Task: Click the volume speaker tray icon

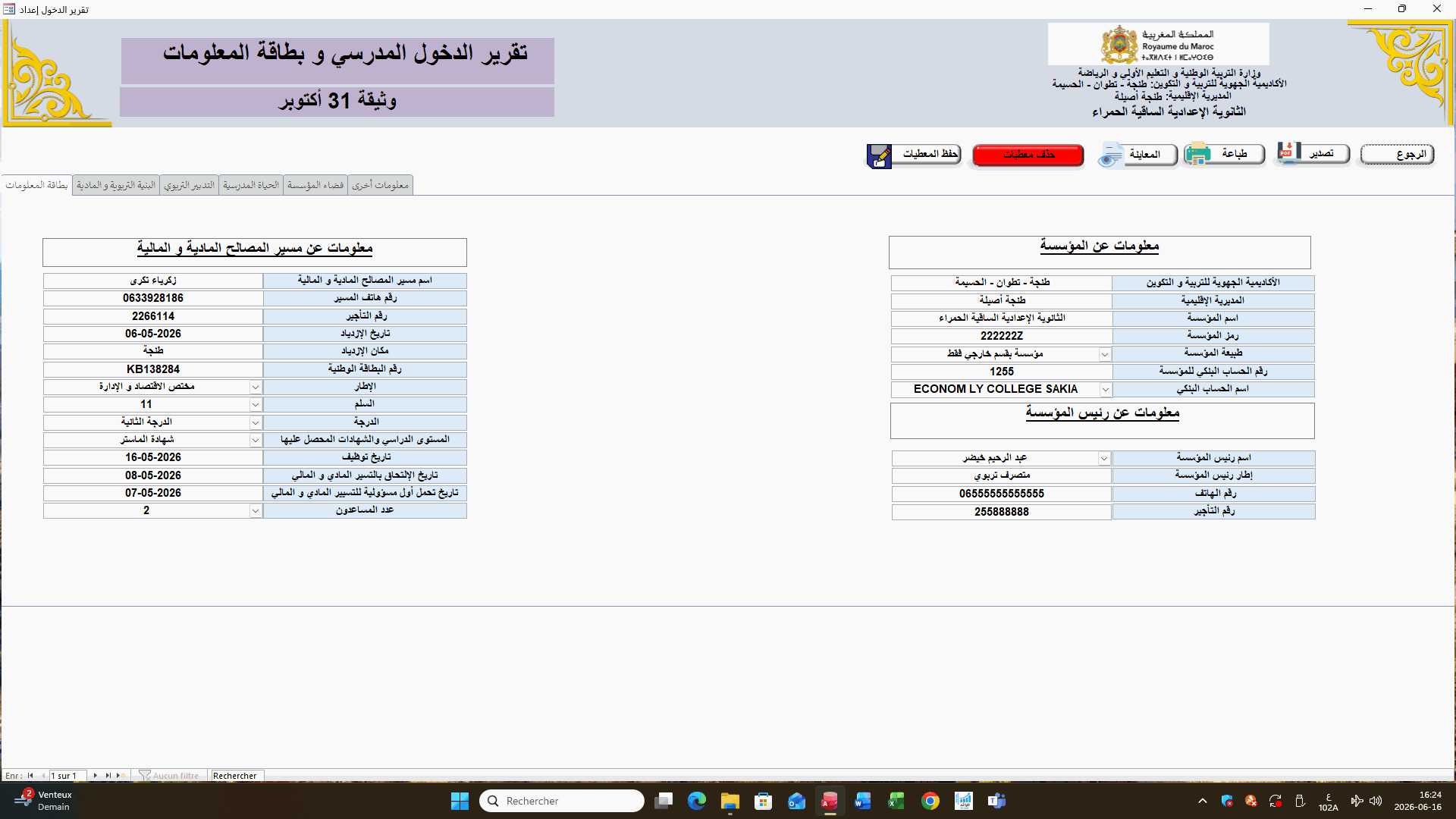Action: 1376,801
